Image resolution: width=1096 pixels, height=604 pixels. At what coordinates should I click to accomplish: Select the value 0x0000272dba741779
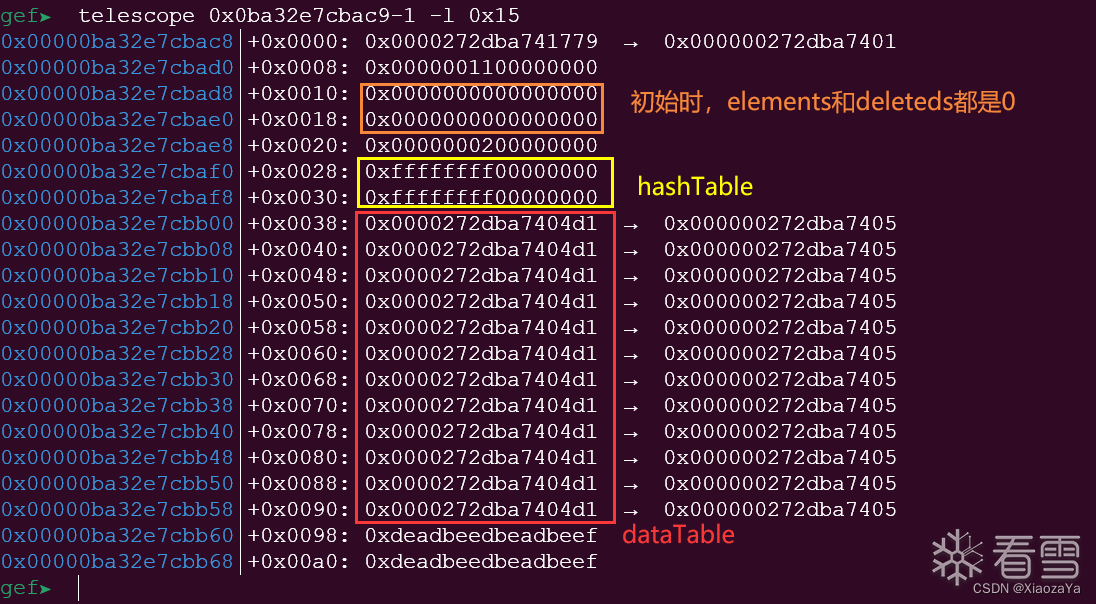coord(481,42)
